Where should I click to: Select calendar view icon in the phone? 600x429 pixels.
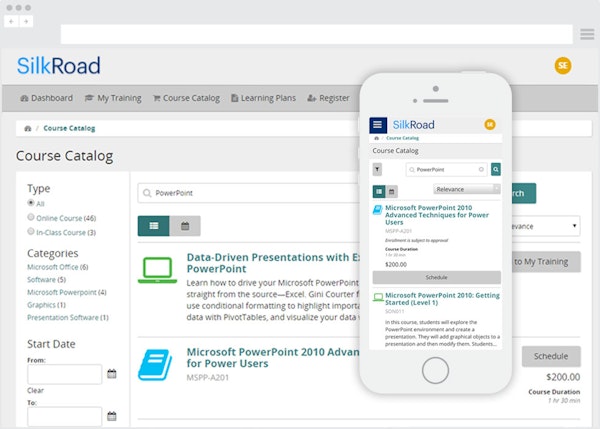click(x=391, y=191)
